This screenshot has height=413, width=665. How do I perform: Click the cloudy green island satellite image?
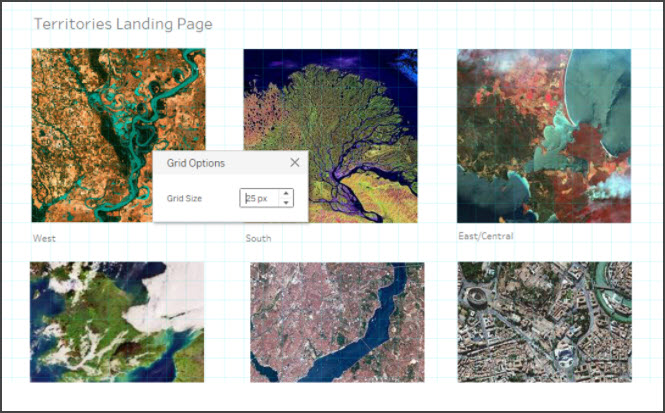[116, 322]
